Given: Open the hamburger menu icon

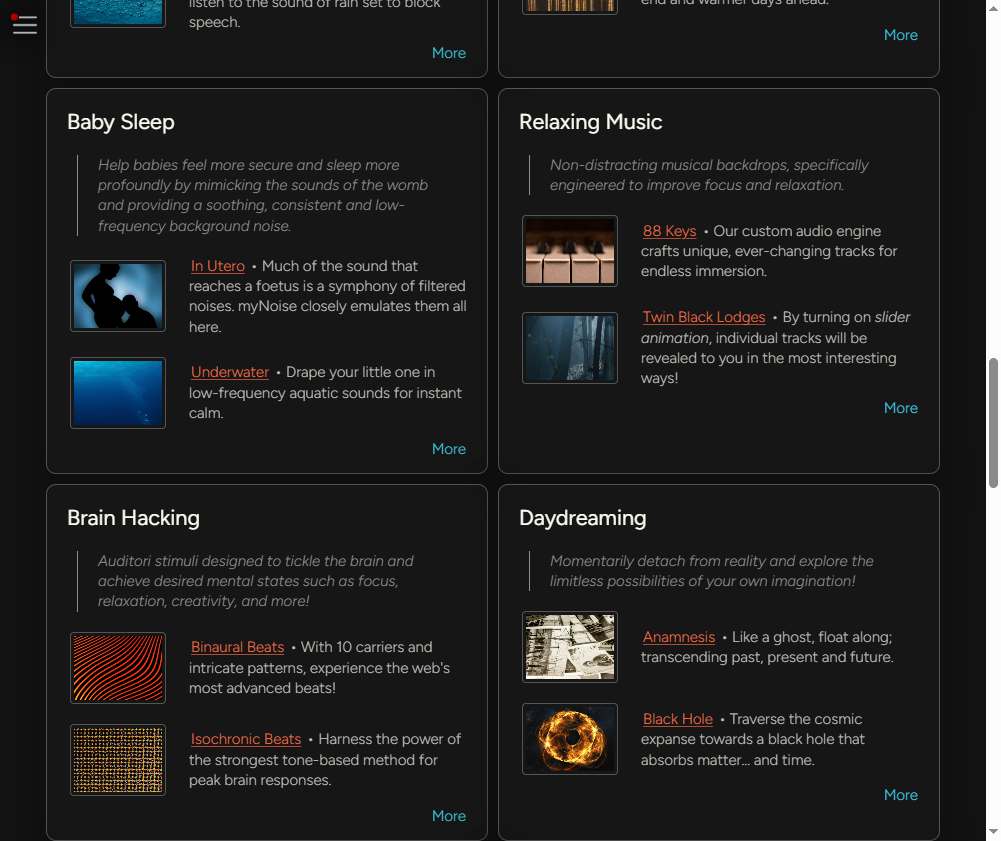Looking at the screenshot, I should pos(24,25).
